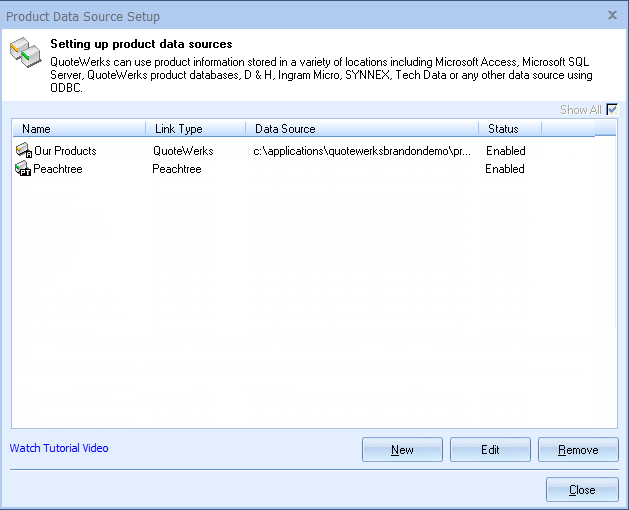The height and width of the screenshot is (510, 629).
Task: Open the Watch Tutorial Video link
Action: tap(59, 448)
